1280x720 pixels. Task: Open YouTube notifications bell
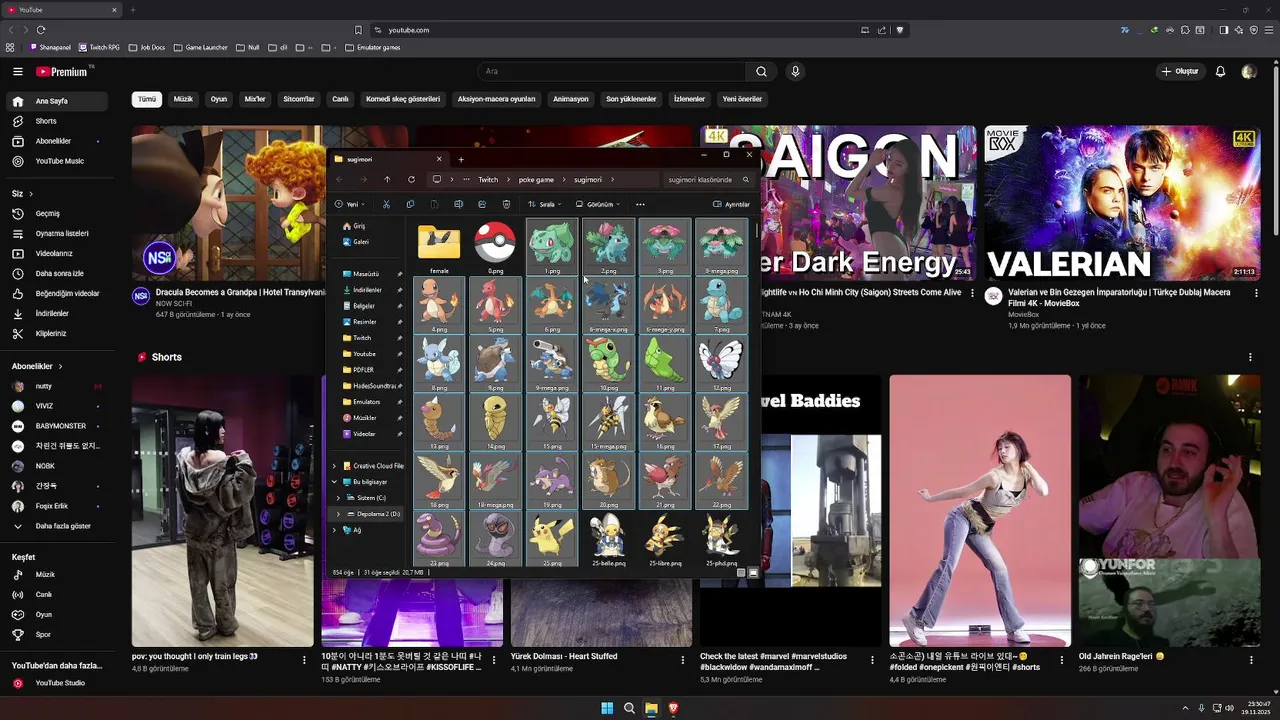click(1220, 71)
